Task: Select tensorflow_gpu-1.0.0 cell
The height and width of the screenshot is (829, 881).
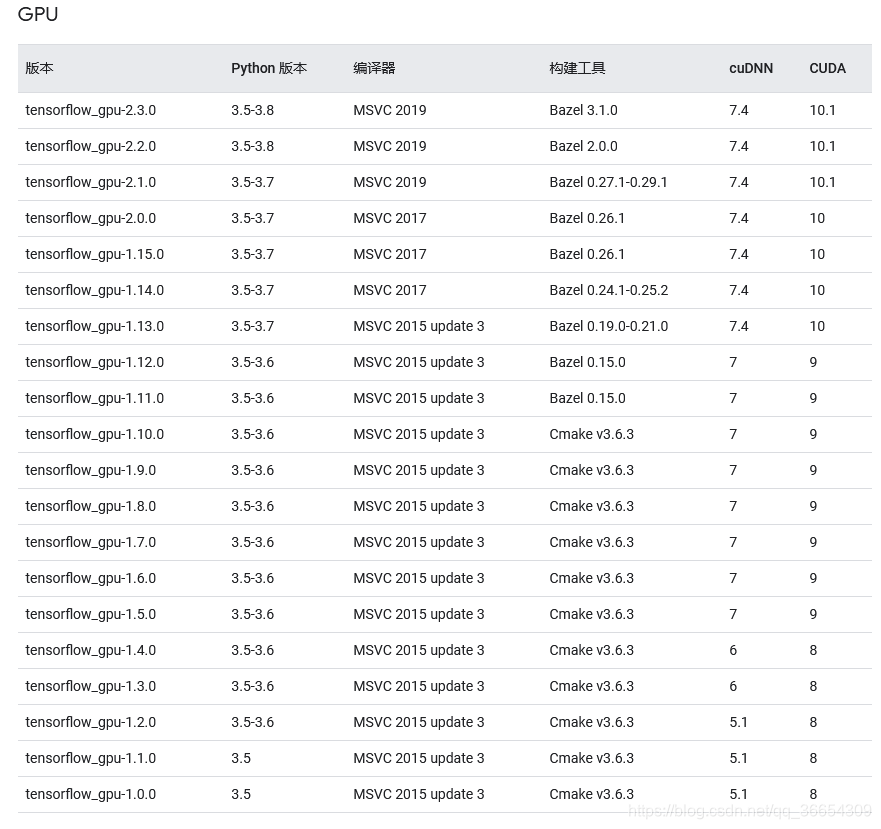Action: coord(90,794)
